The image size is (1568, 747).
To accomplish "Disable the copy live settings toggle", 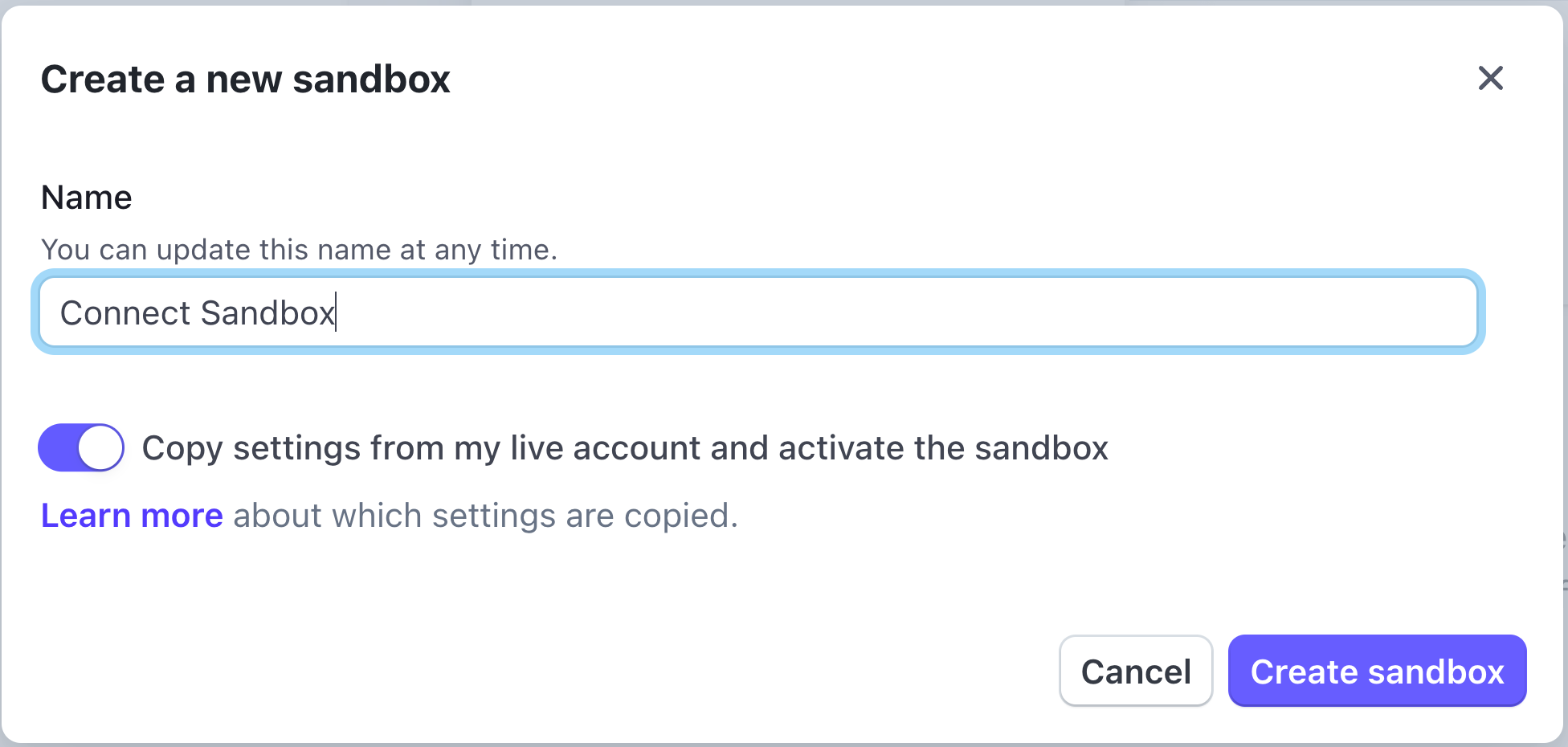I will click(x=81, y=447).
